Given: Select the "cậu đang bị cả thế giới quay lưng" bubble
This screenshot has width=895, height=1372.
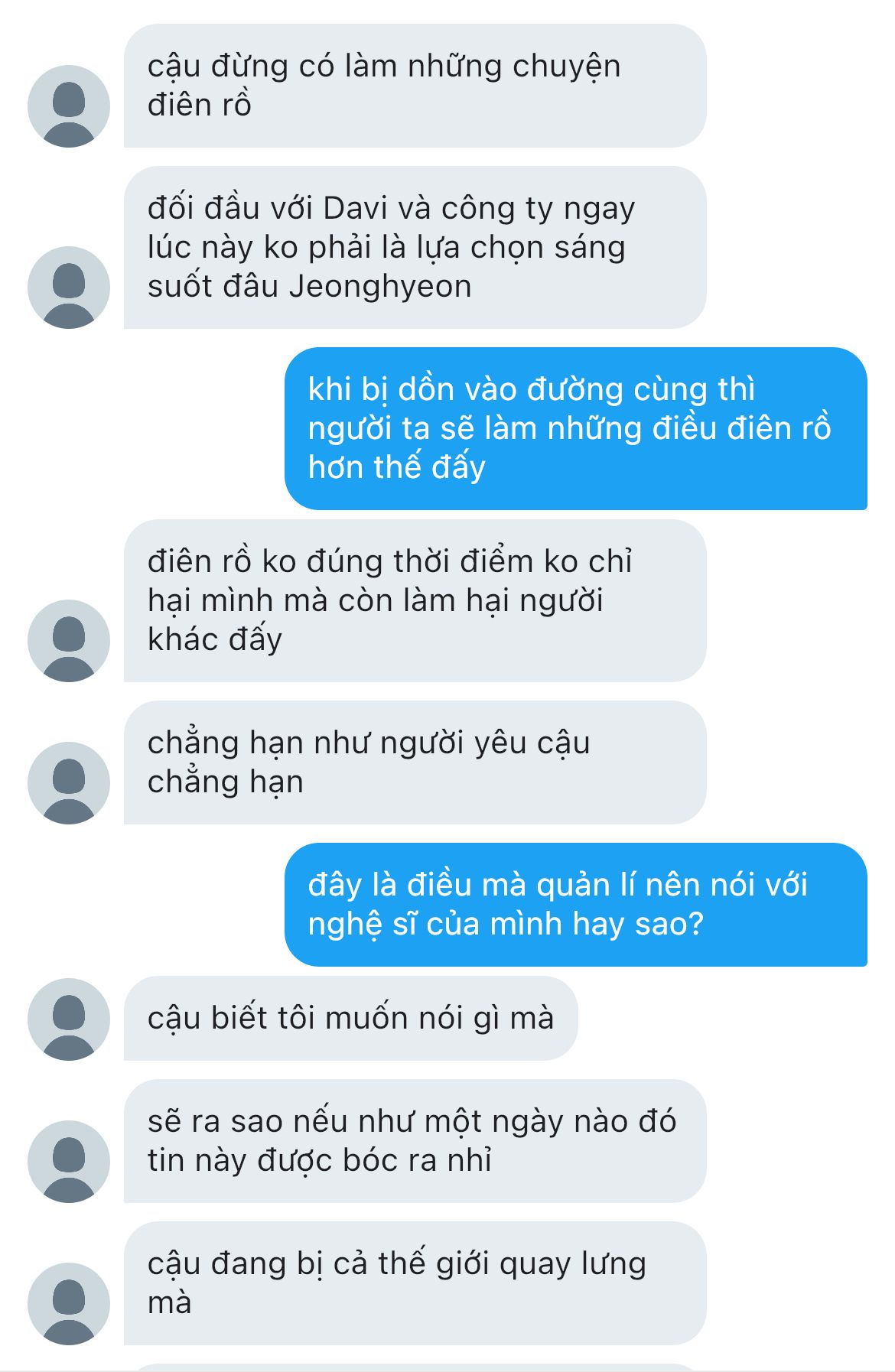Looking at the screenshot, I should coord(414,1283).
